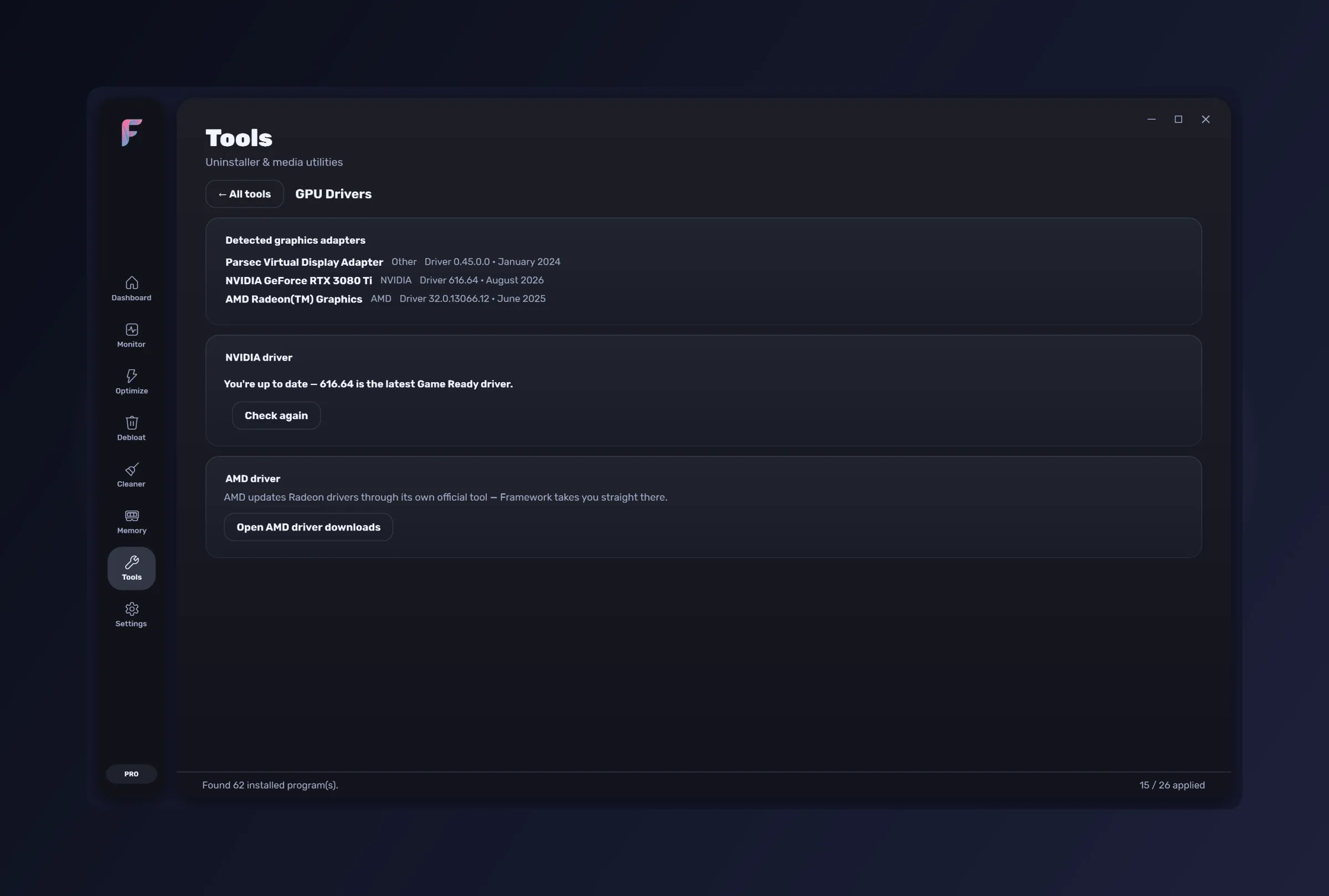The image size is (1329, 896).
Task: Click the up to date status message
Action: tap(368, 384)
